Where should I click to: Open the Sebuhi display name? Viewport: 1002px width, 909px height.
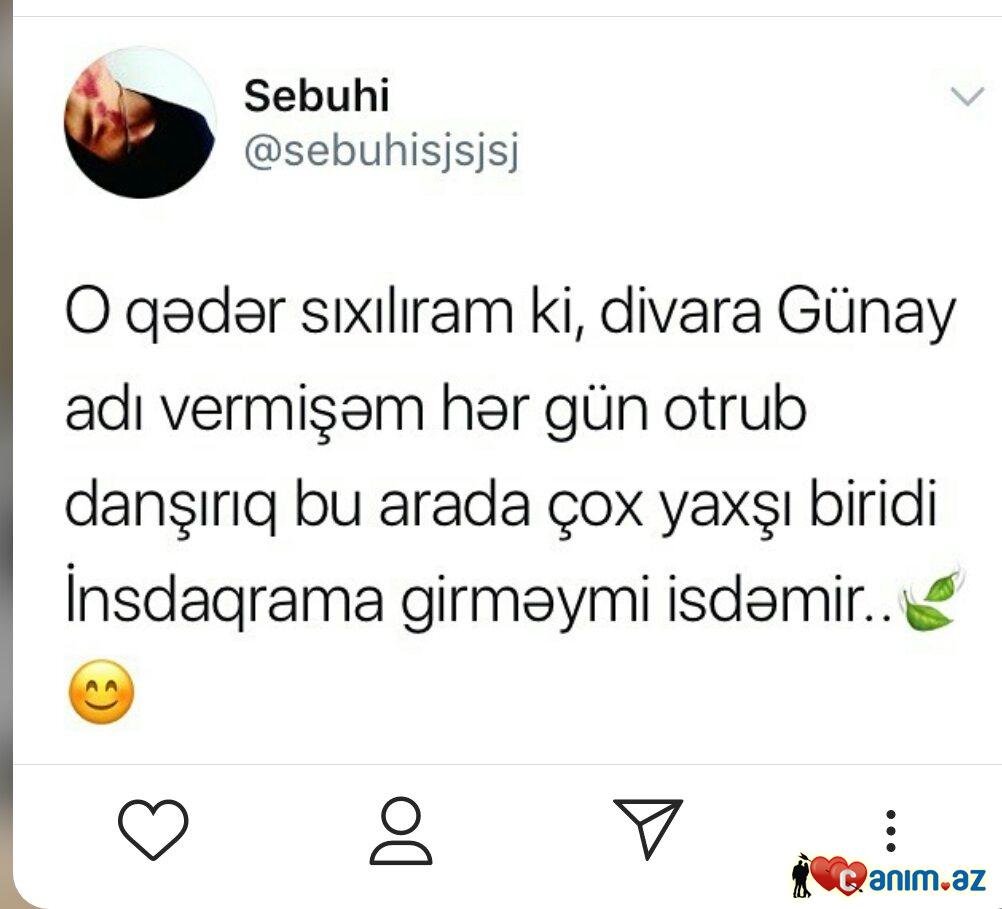316,96
